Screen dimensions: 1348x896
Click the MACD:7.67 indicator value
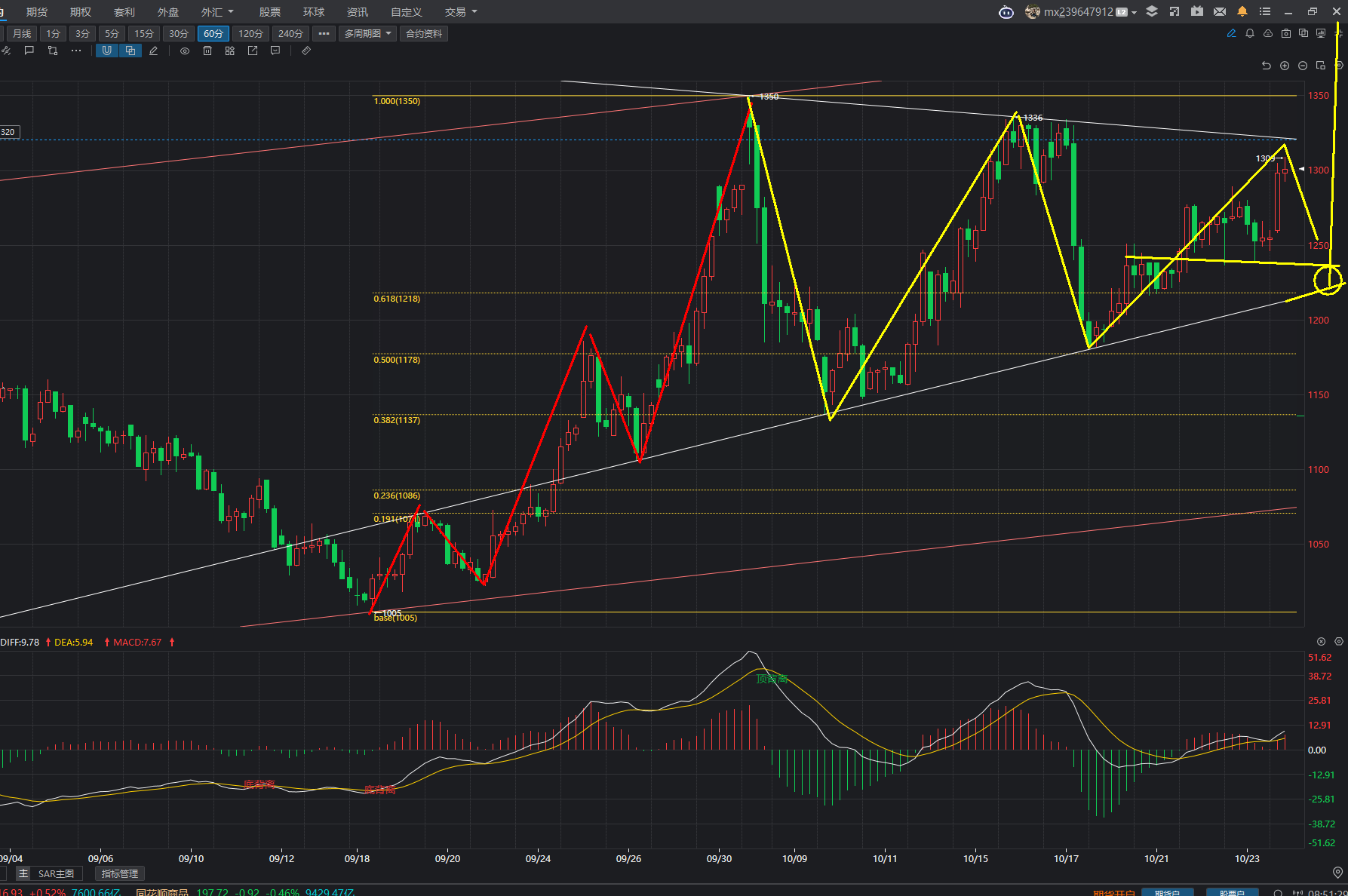[x=137, y=642]
